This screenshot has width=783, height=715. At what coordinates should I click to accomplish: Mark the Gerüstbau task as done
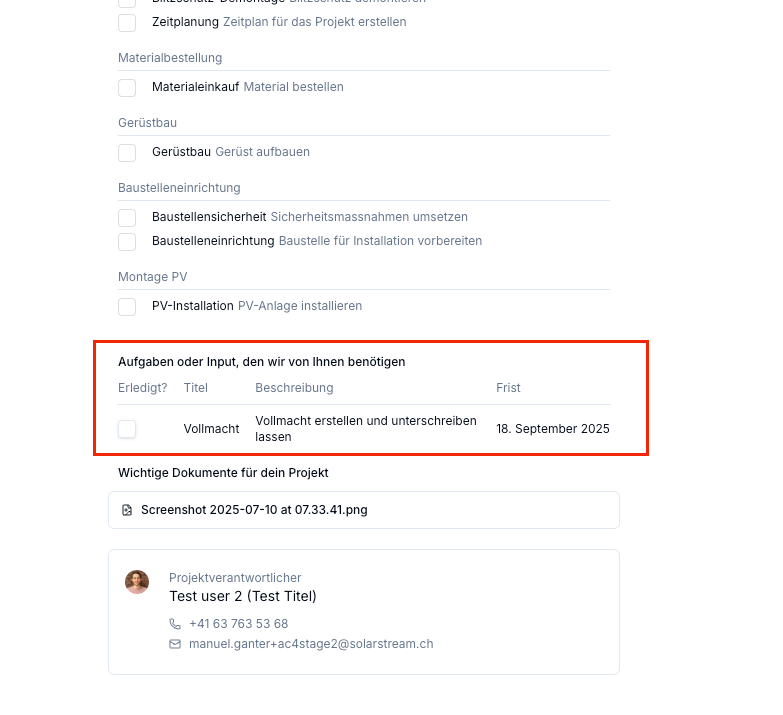click(x=127, y=152)
